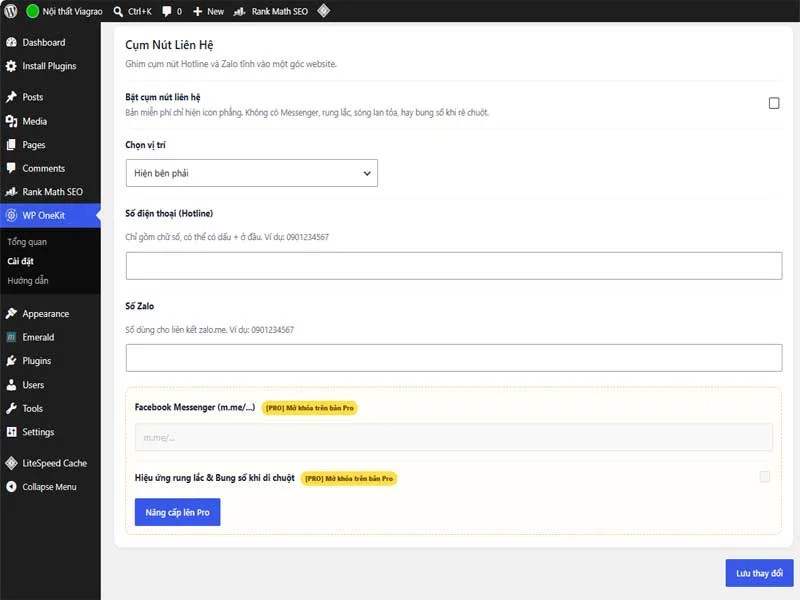The width and height of the screenshot is (800, 600).
Task: Toggle the Hiệu ứng rung lắc Pro checkbox
Action: [x=764, y=477]
